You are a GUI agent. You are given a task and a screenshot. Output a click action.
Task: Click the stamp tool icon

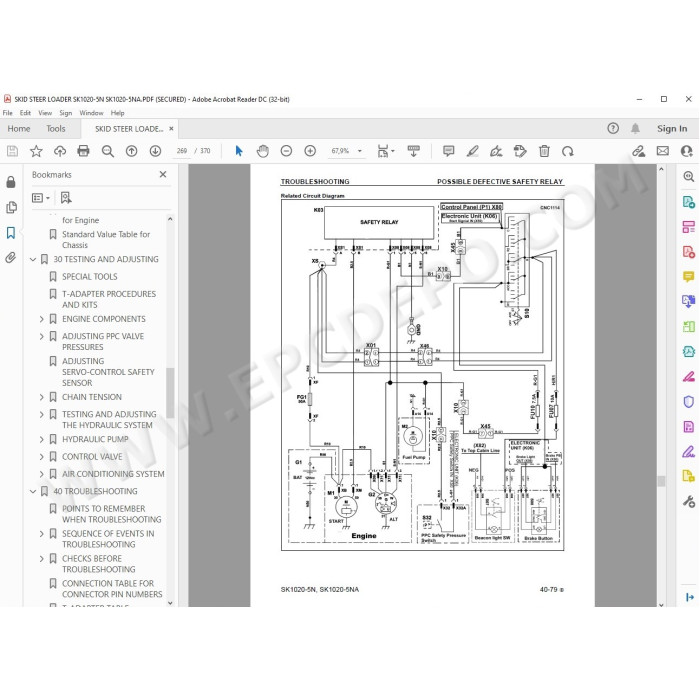(520, 151)
